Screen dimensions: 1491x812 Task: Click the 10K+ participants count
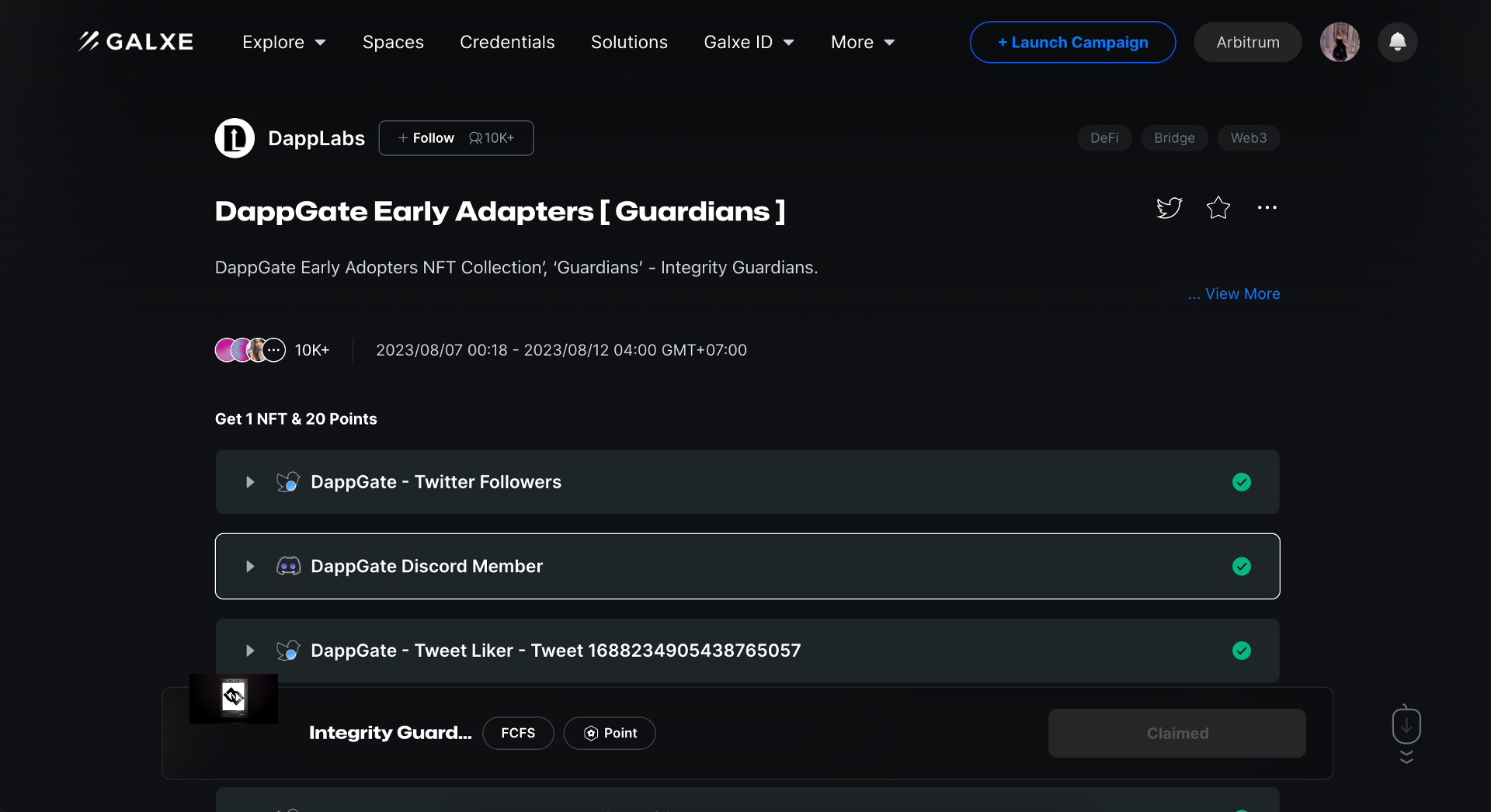(312, 350)
